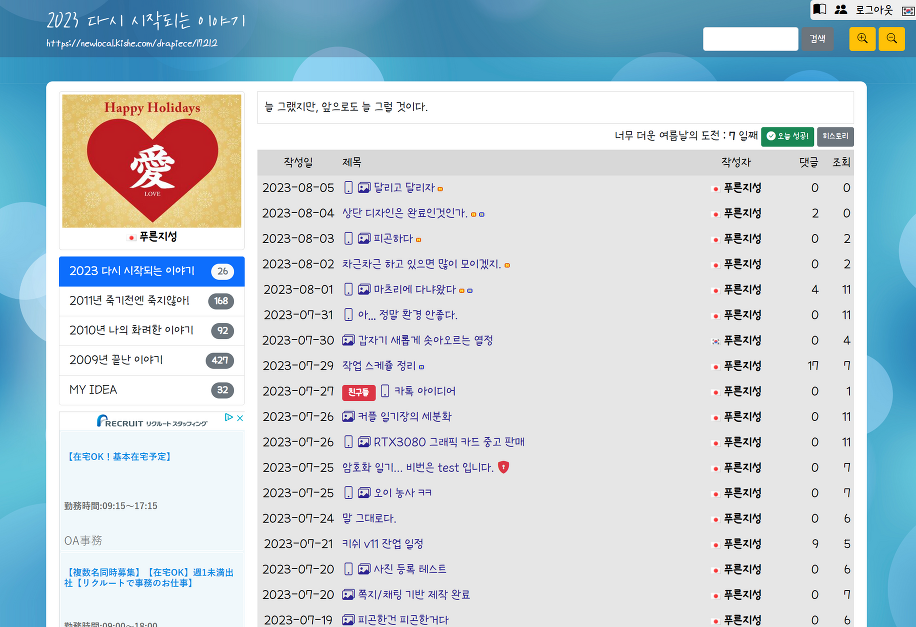Screen dimensions: 916x627
Task: Click the 검색 search button
Action: [817, 39]
